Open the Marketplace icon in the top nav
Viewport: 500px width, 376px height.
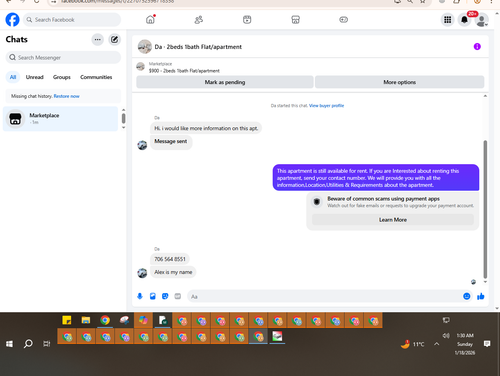295,20
